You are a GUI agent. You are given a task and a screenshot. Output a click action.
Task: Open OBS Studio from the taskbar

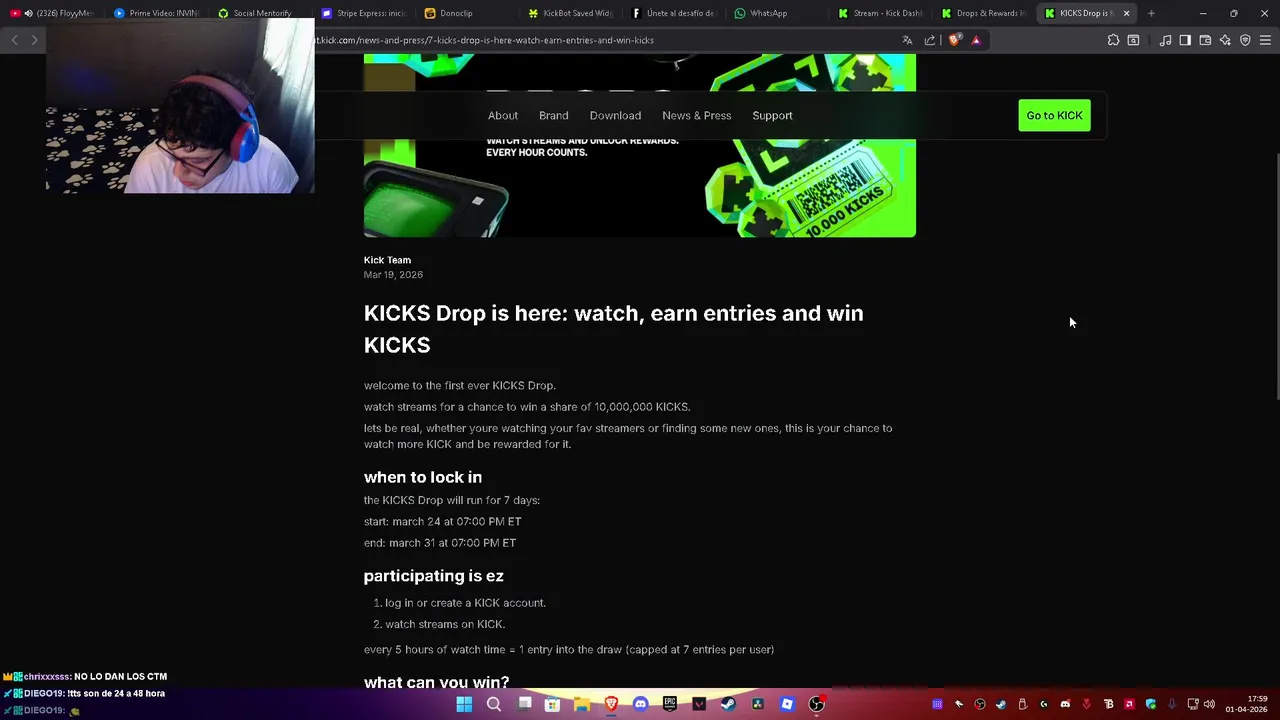pos(816,704)
